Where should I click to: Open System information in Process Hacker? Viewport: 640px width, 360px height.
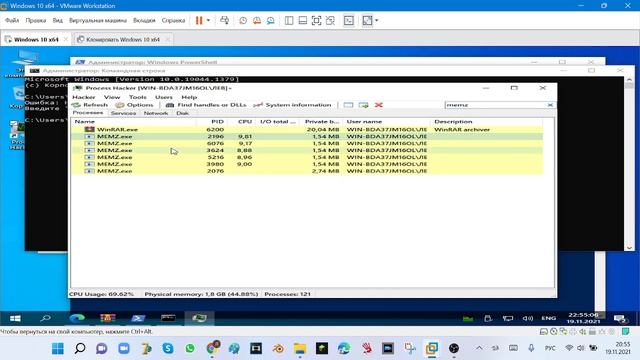(293, 105)
